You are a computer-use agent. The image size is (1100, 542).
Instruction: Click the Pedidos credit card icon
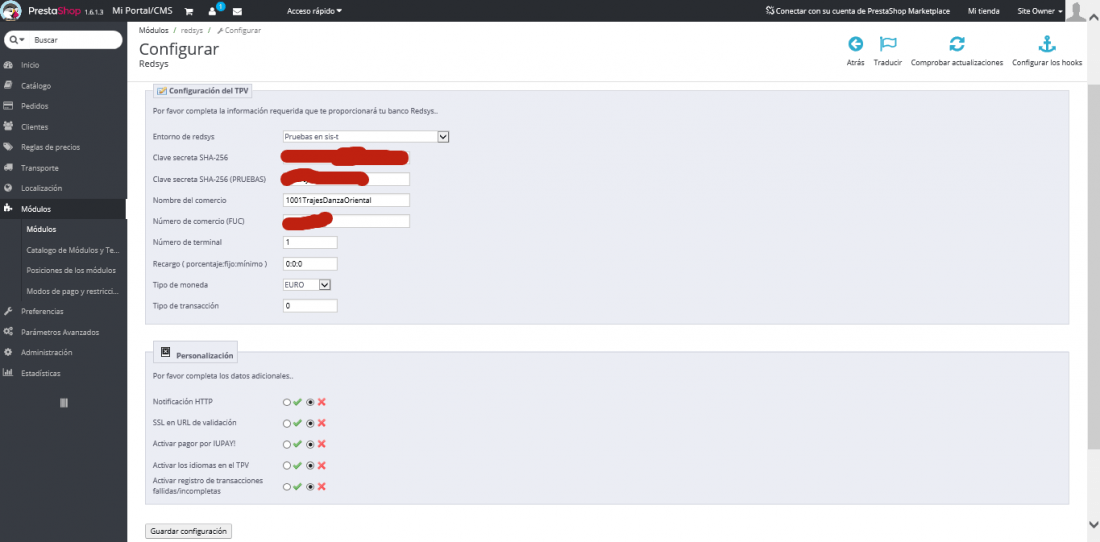pyautogui.click(x=8, y=106)
